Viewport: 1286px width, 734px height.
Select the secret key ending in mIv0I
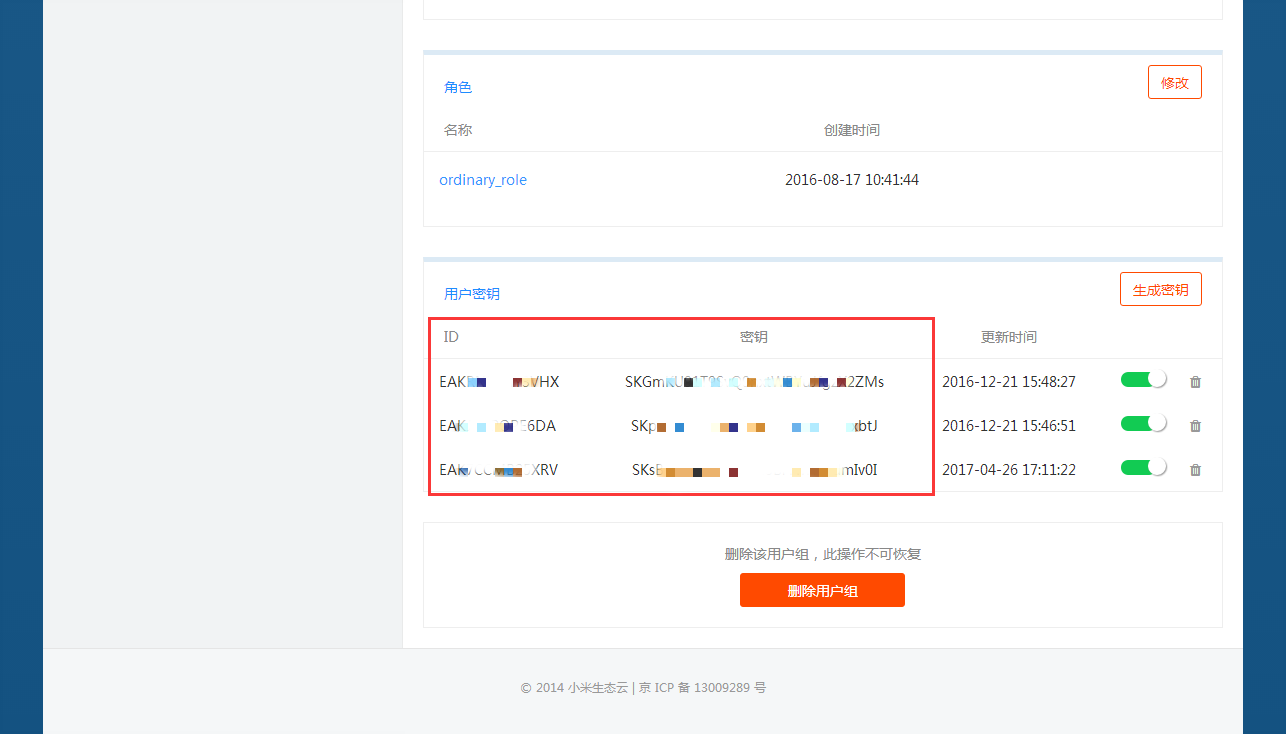tap(754, 470)
